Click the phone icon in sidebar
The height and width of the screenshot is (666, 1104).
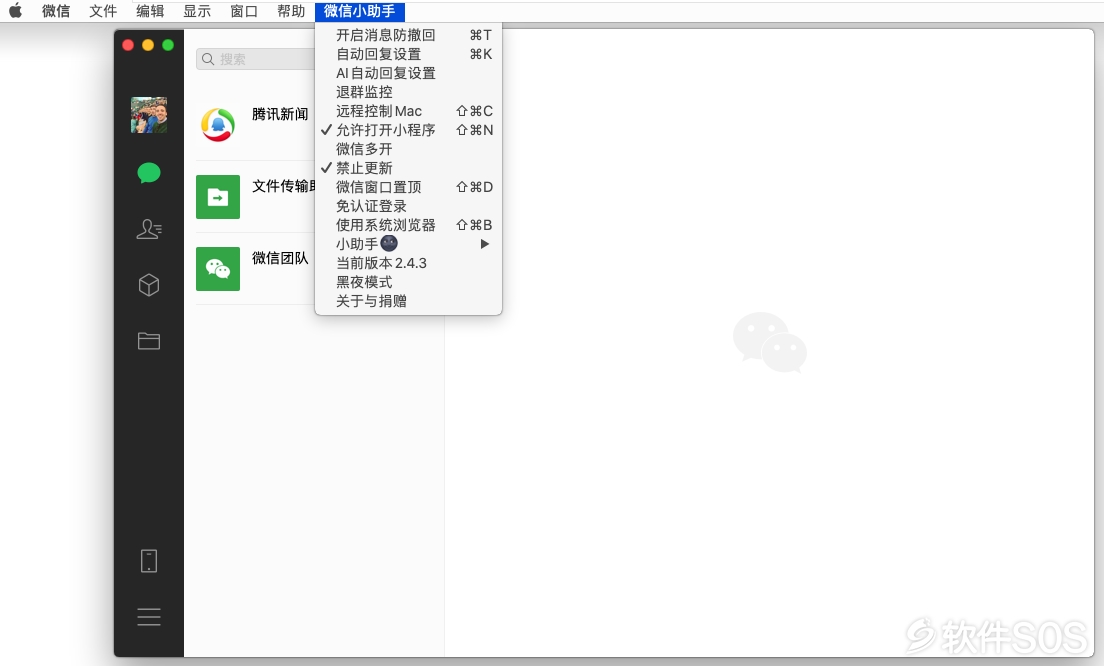(149, 561)
